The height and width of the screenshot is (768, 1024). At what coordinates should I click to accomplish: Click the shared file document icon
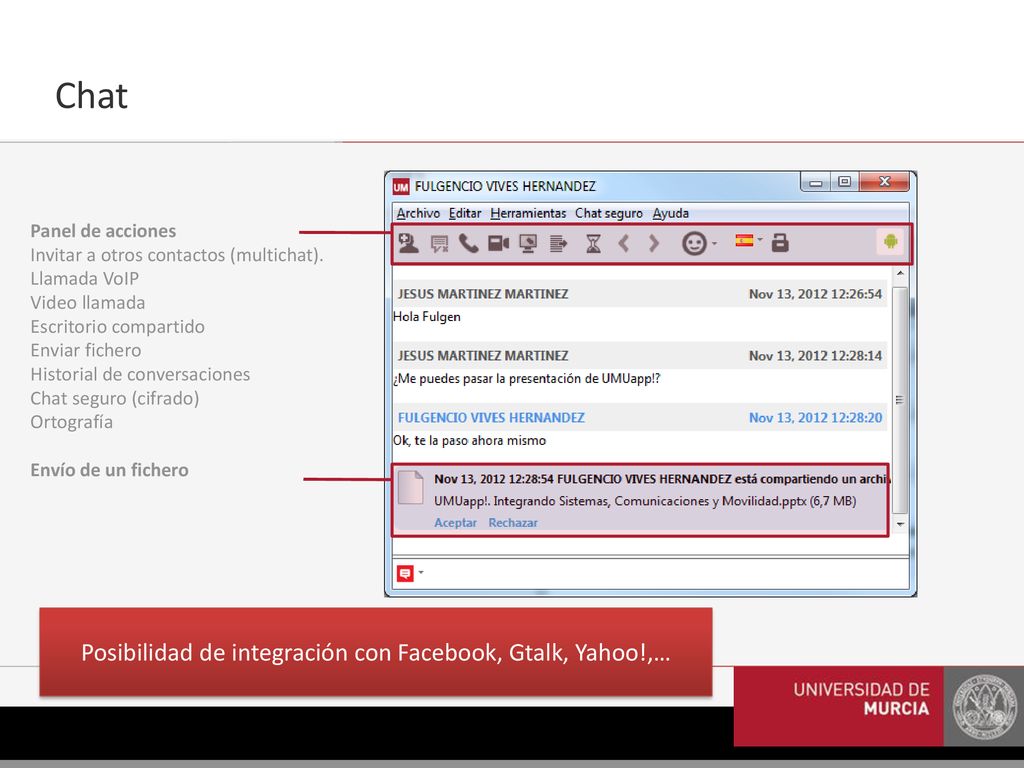pos(411,487)
